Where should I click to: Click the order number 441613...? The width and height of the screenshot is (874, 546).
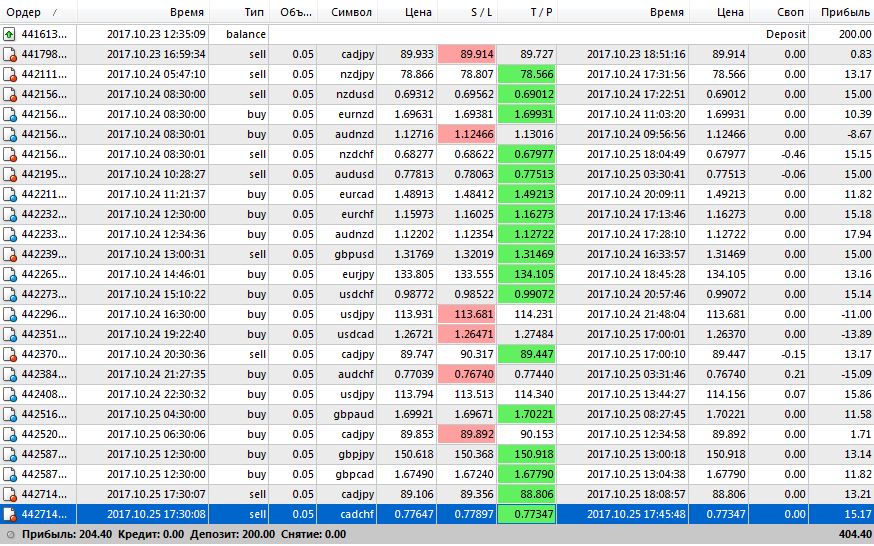pyautogui.click(x=44, y=35)
